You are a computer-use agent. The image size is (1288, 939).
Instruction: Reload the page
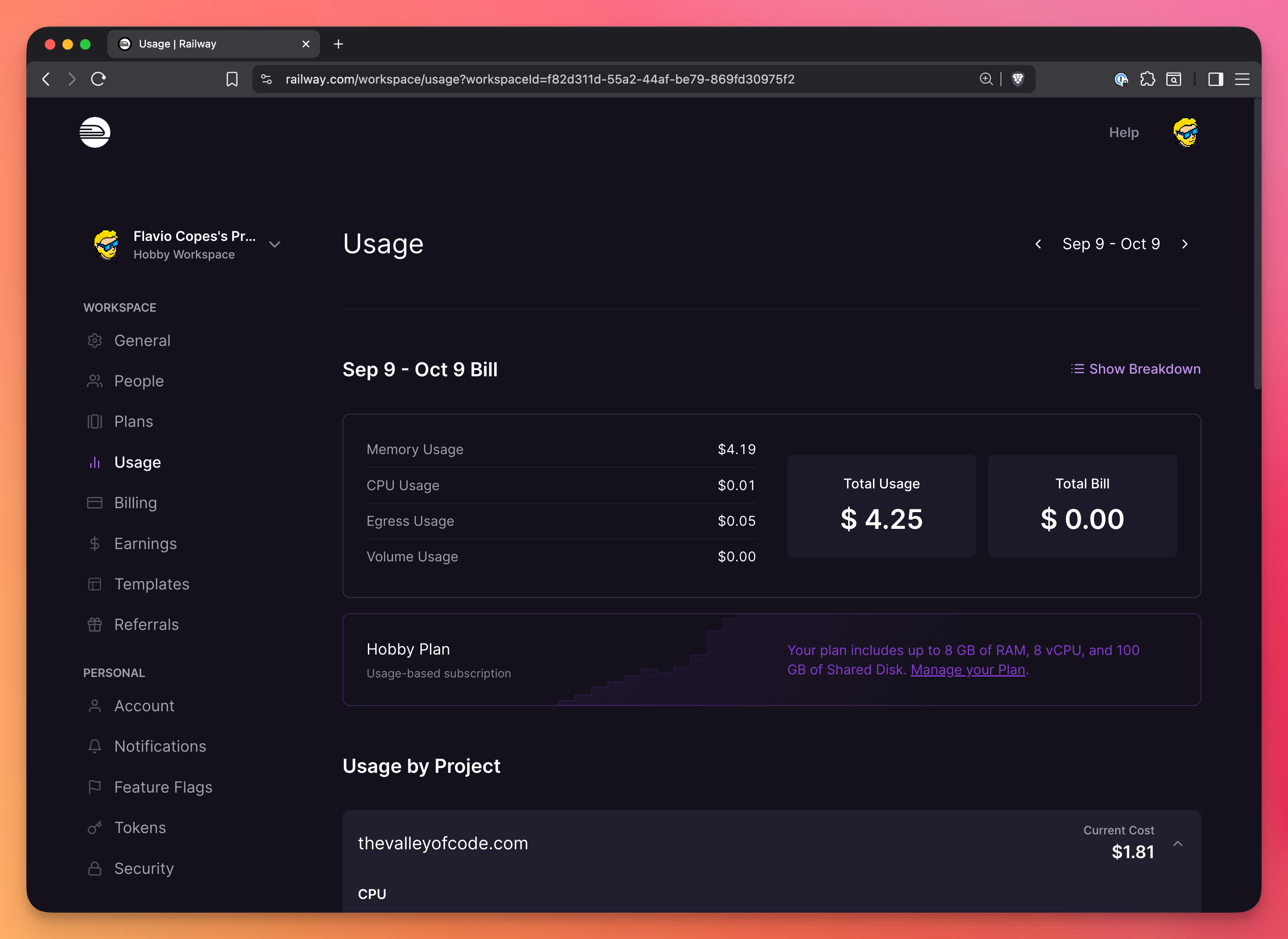(x=98, y=79)
